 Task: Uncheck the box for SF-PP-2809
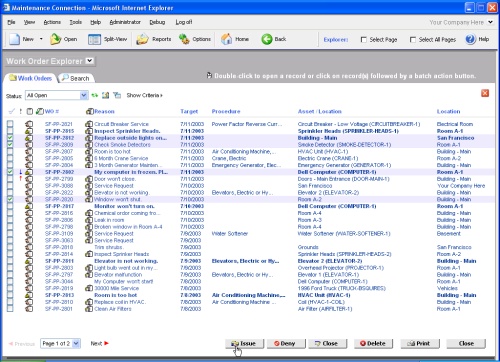coord(10,145)
